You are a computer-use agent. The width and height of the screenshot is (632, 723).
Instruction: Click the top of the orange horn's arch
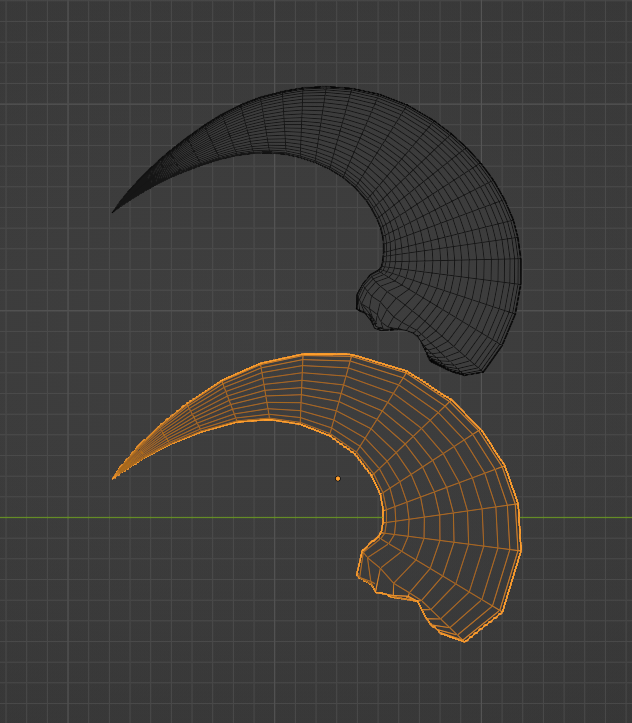tap(323, 355)
